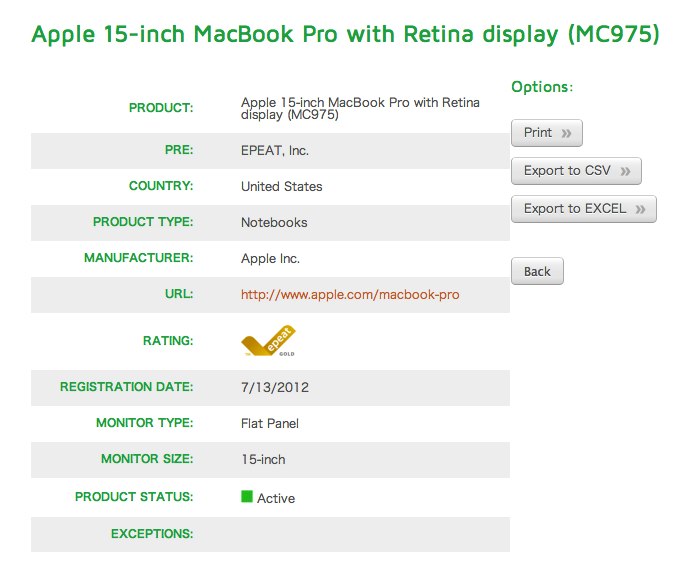Click the registration date 7/13/2012
700x579 pixels.
275,387
